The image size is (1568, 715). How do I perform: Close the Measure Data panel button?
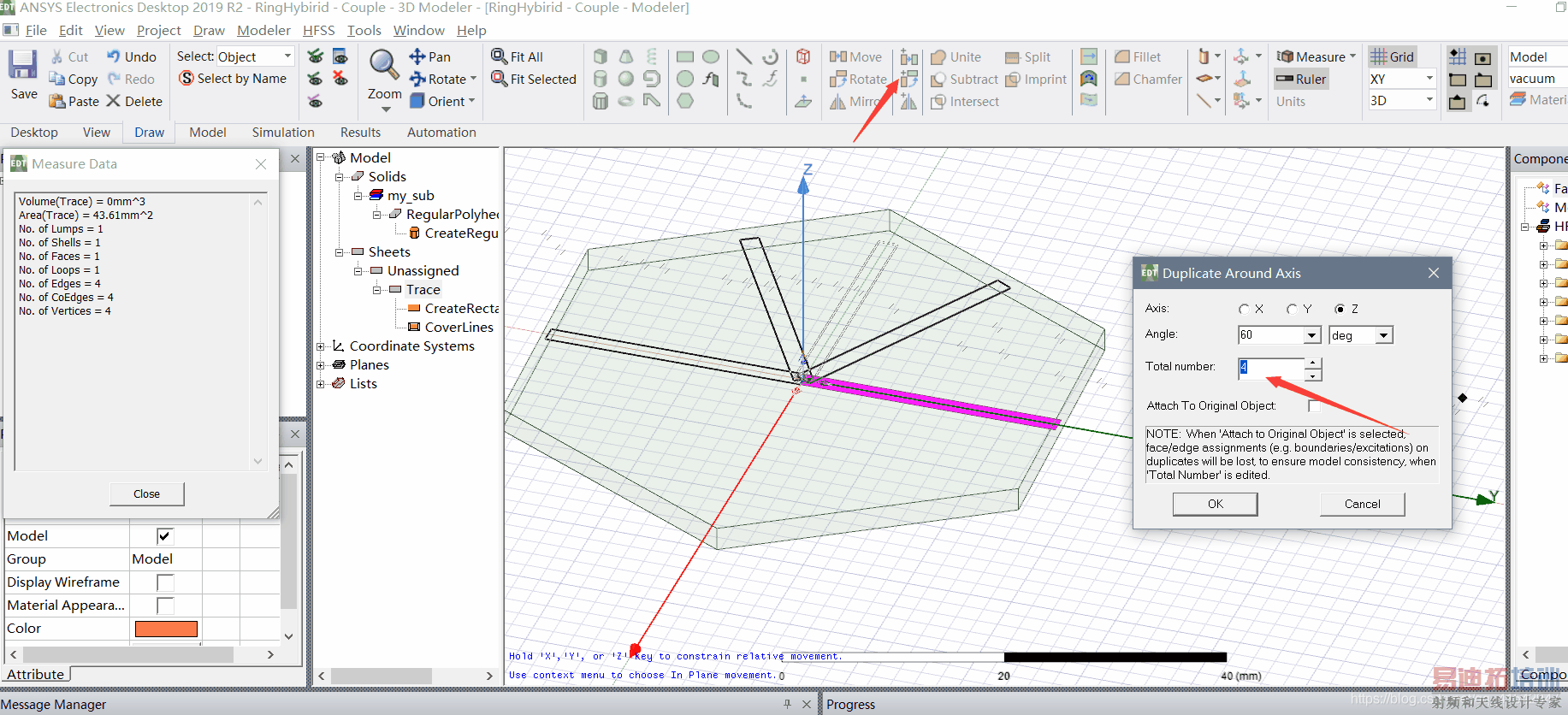(x=146, y=493)
